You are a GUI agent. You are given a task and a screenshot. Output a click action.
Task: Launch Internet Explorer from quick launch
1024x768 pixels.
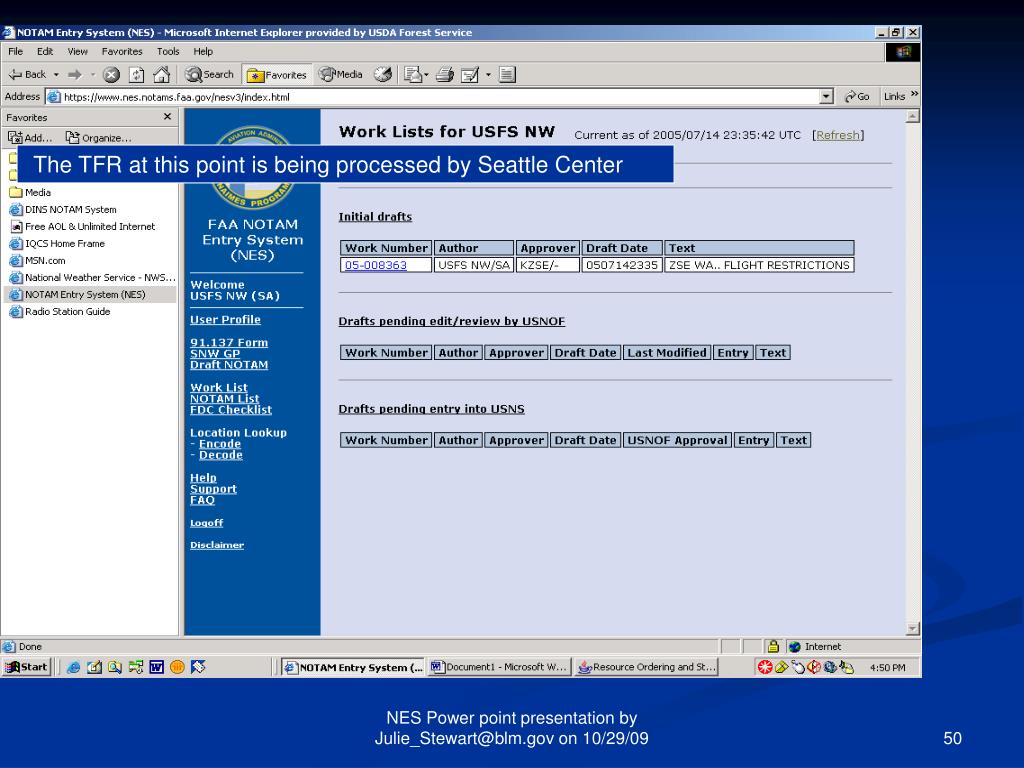click(74, 667)
